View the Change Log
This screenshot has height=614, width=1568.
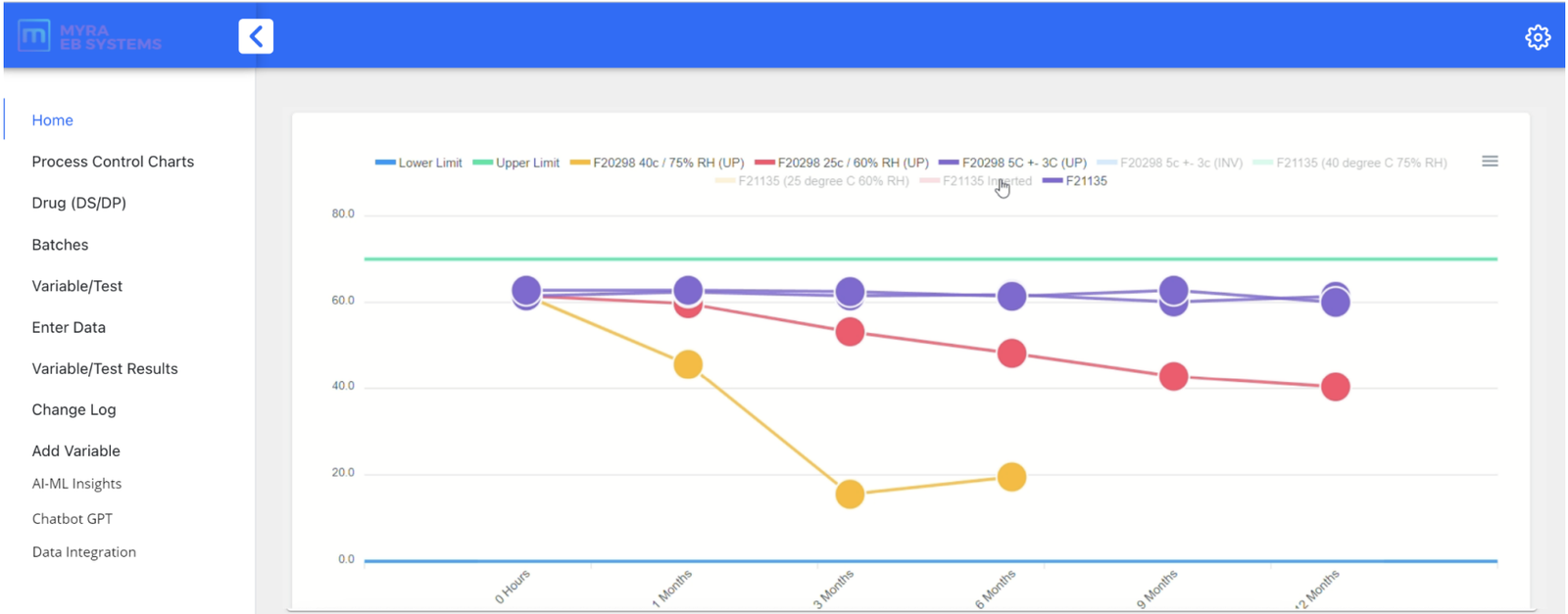73,409
